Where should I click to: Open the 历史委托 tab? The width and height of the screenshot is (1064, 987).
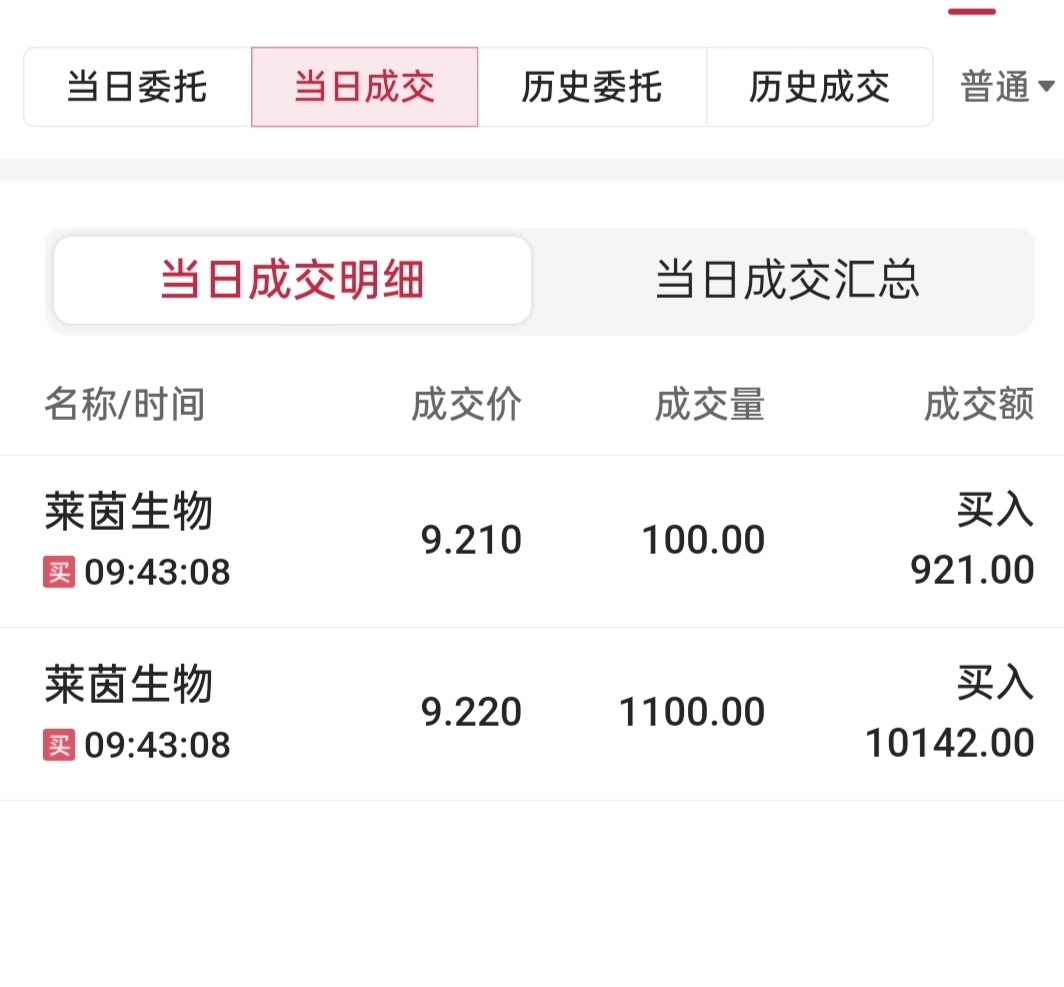(592, 87)
